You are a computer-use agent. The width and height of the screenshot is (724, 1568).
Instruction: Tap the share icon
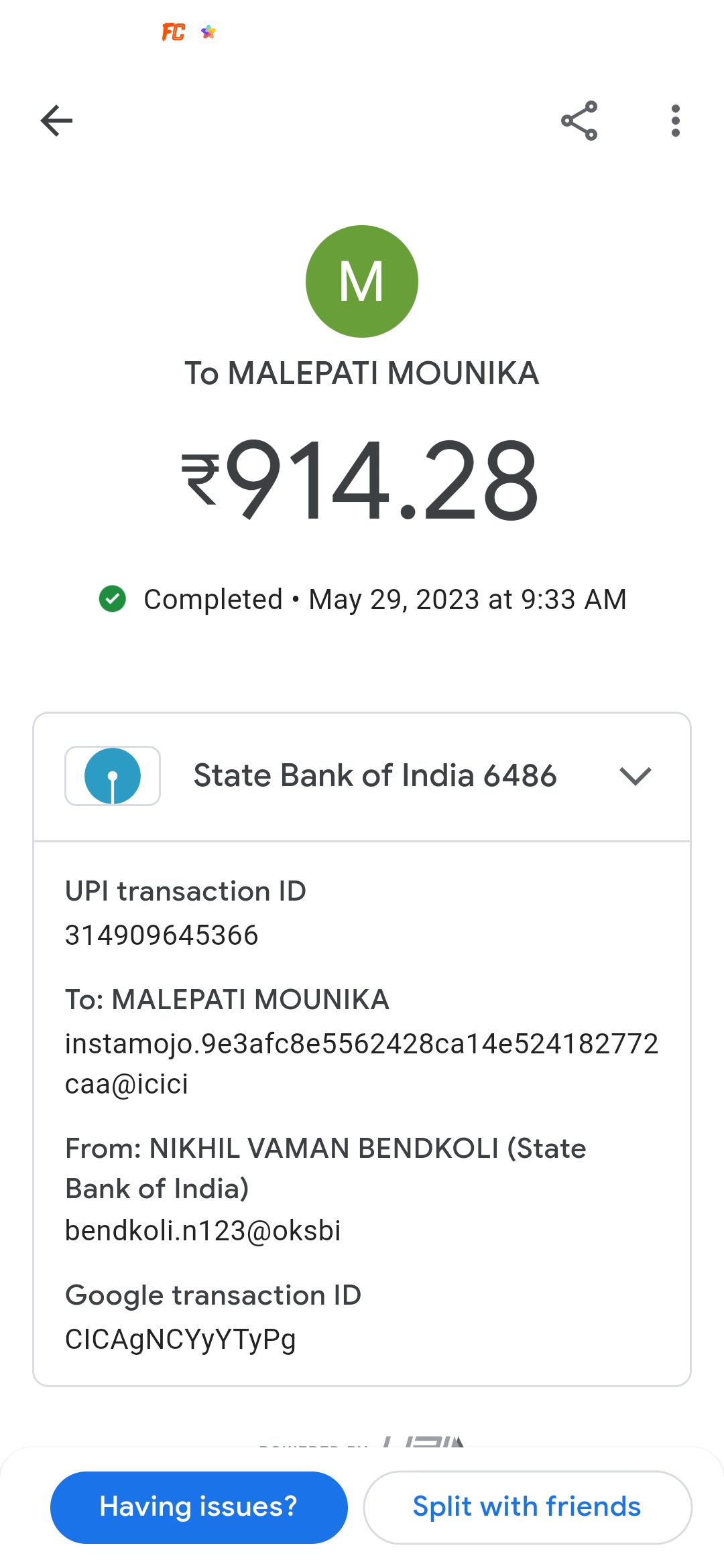point(579,121)
